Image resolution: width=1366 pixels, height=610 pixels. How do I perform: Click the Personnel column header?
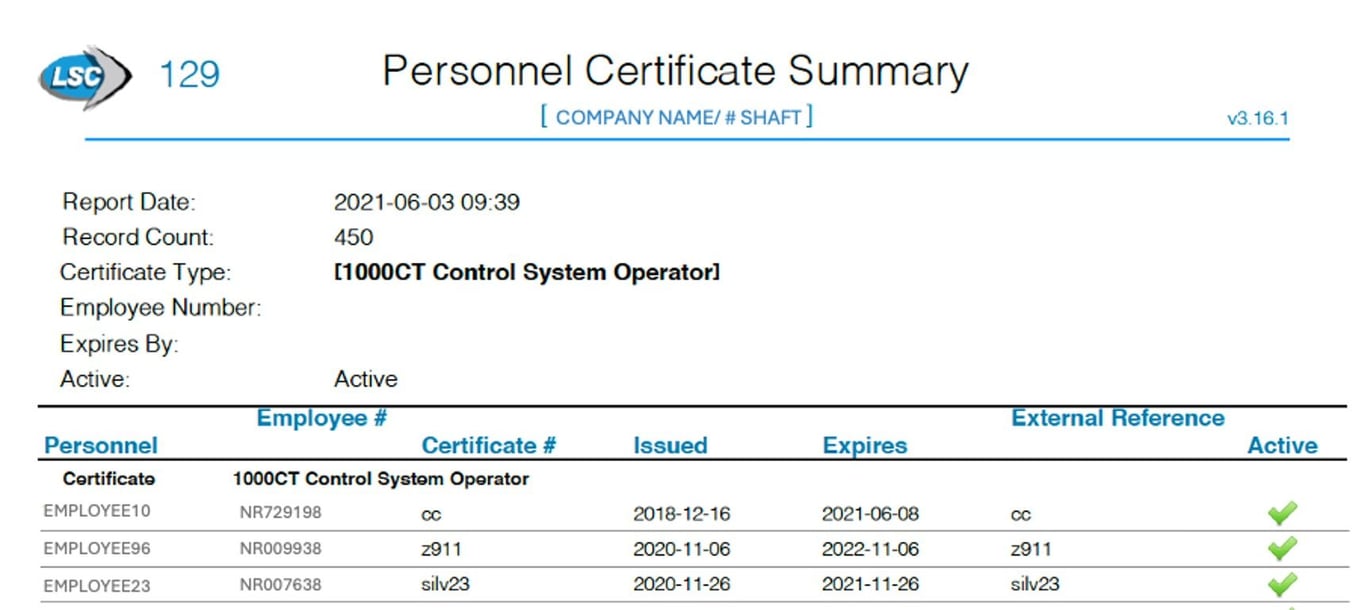click(101, 446)
